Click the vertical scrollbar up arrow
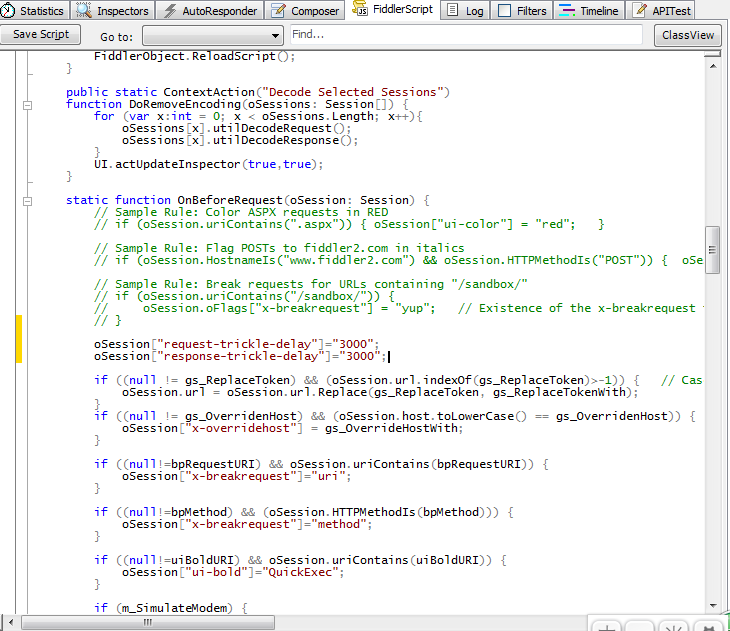Viewport: 730px width, 631px height. [713, 66]
